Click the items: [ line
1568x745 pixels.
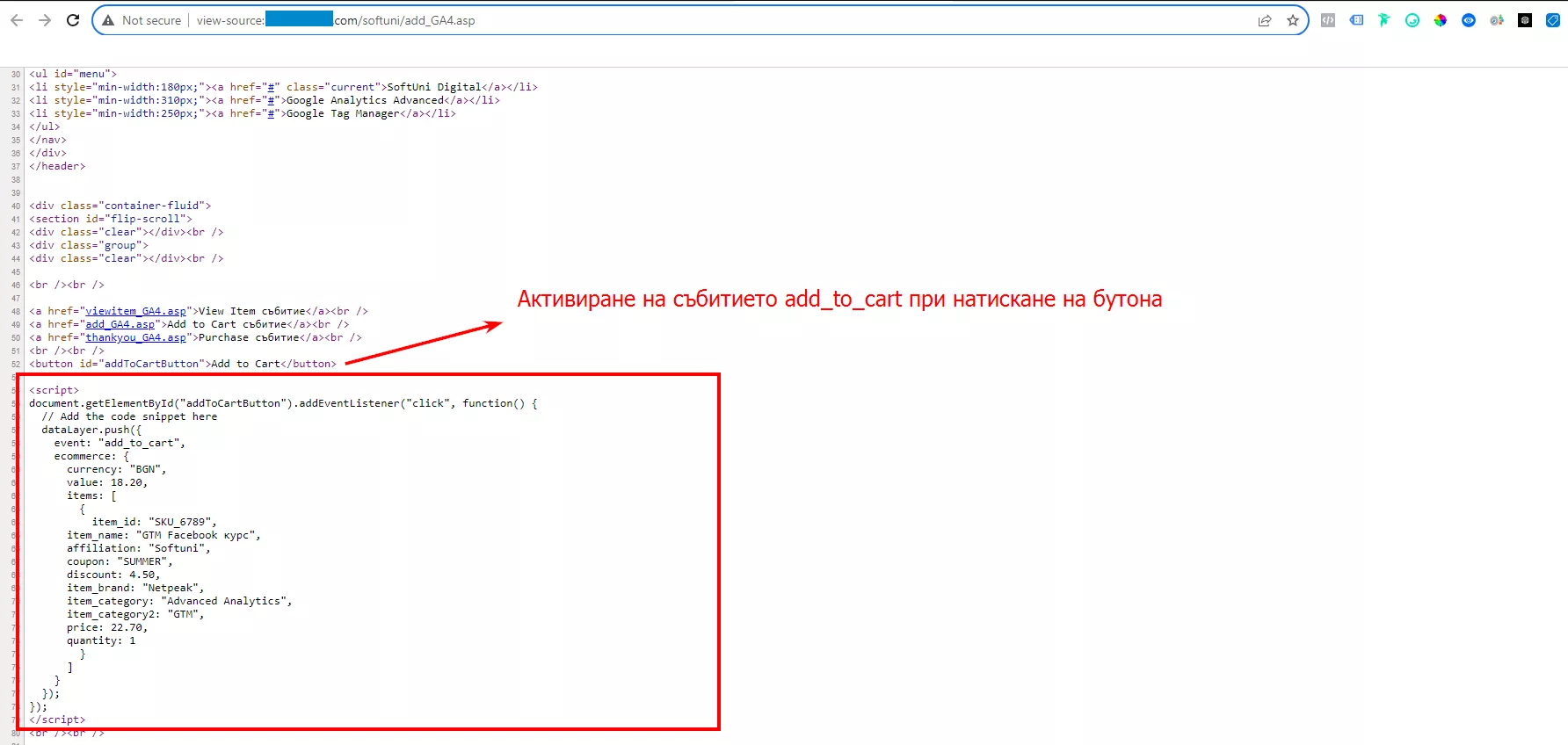click(x=91, y=495)
